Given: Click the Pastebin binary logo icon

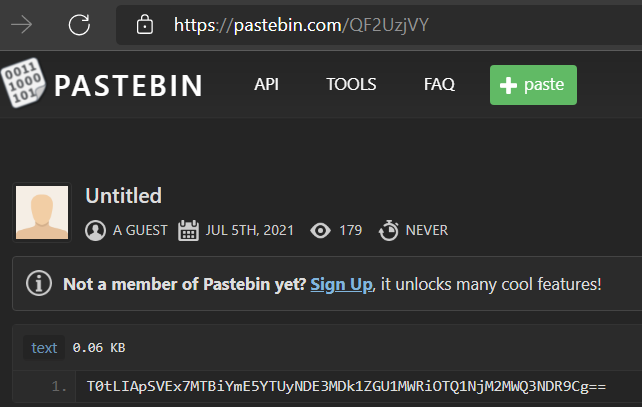Looking at the screenshot, I should [23, 85].
